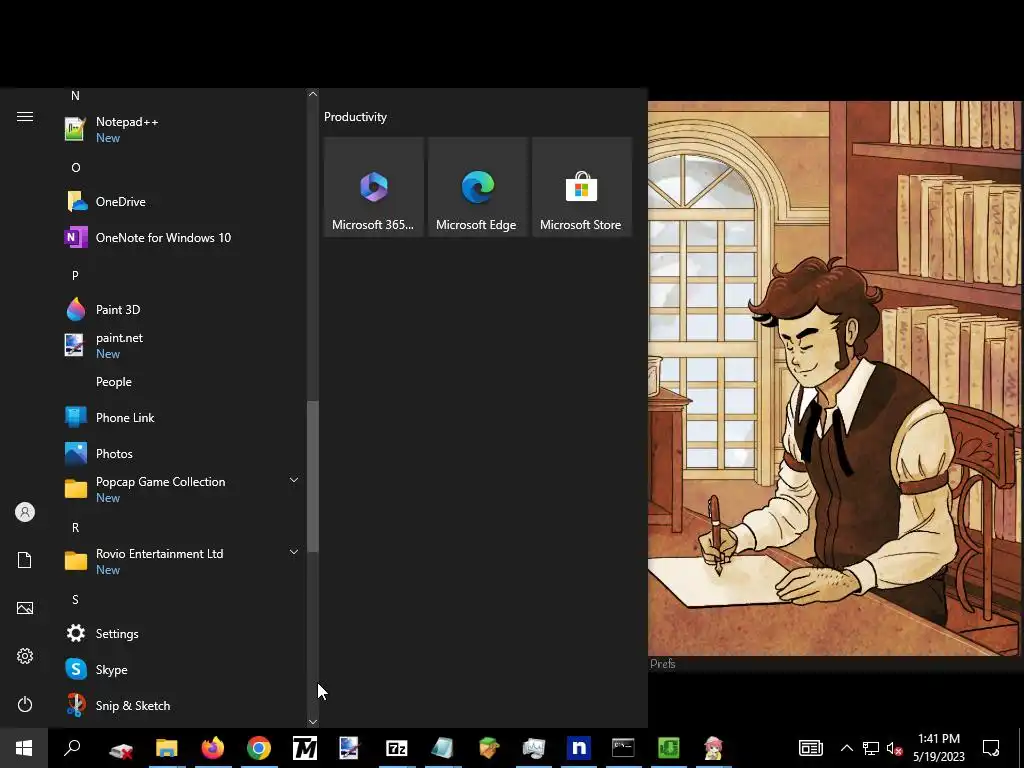Click the app list scrollbar thumb
The width and height of the screenshot is (1024, 768).
point(313,476)
